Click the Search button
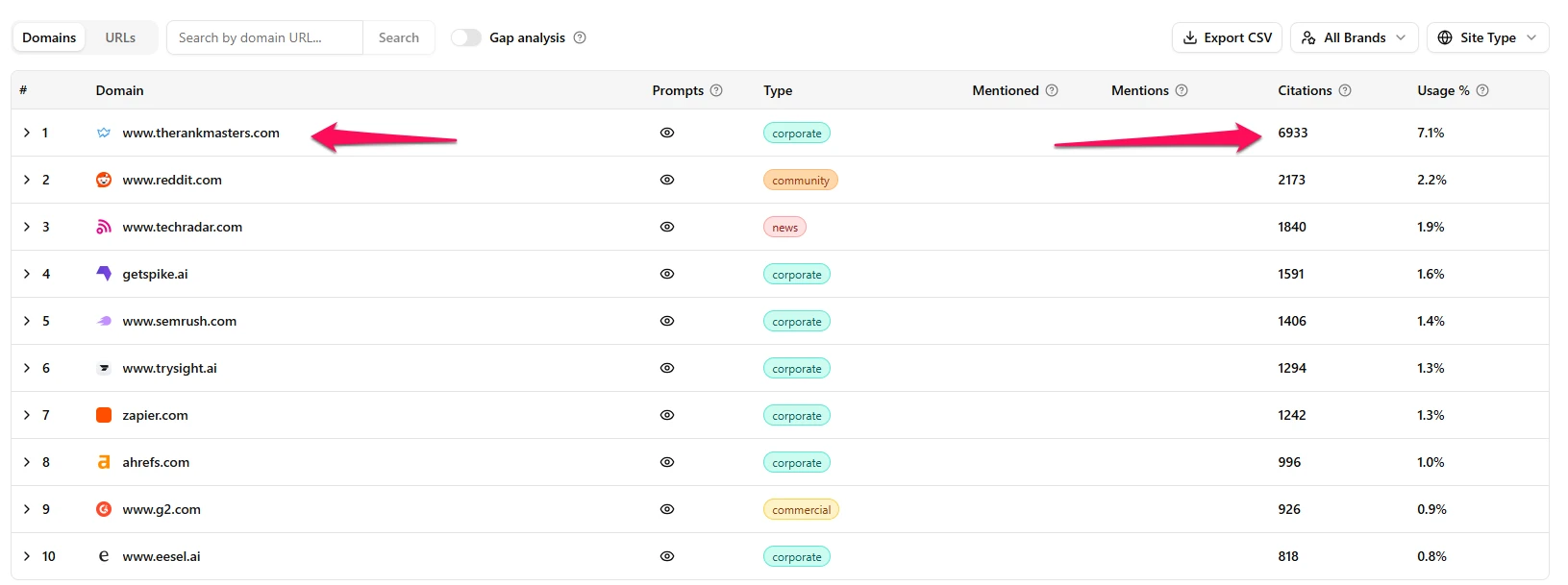The image size is (1568, 585). (399, 37)
